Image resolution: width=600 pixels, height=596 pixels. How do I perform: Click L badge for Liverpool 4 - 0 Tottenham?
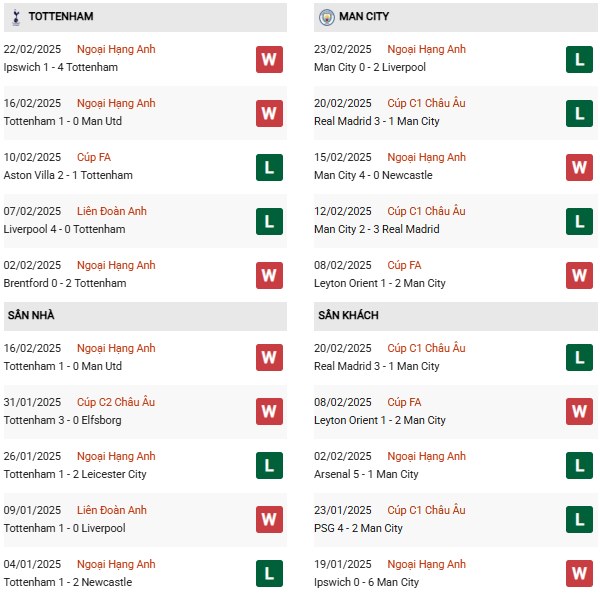pos(269,221)
